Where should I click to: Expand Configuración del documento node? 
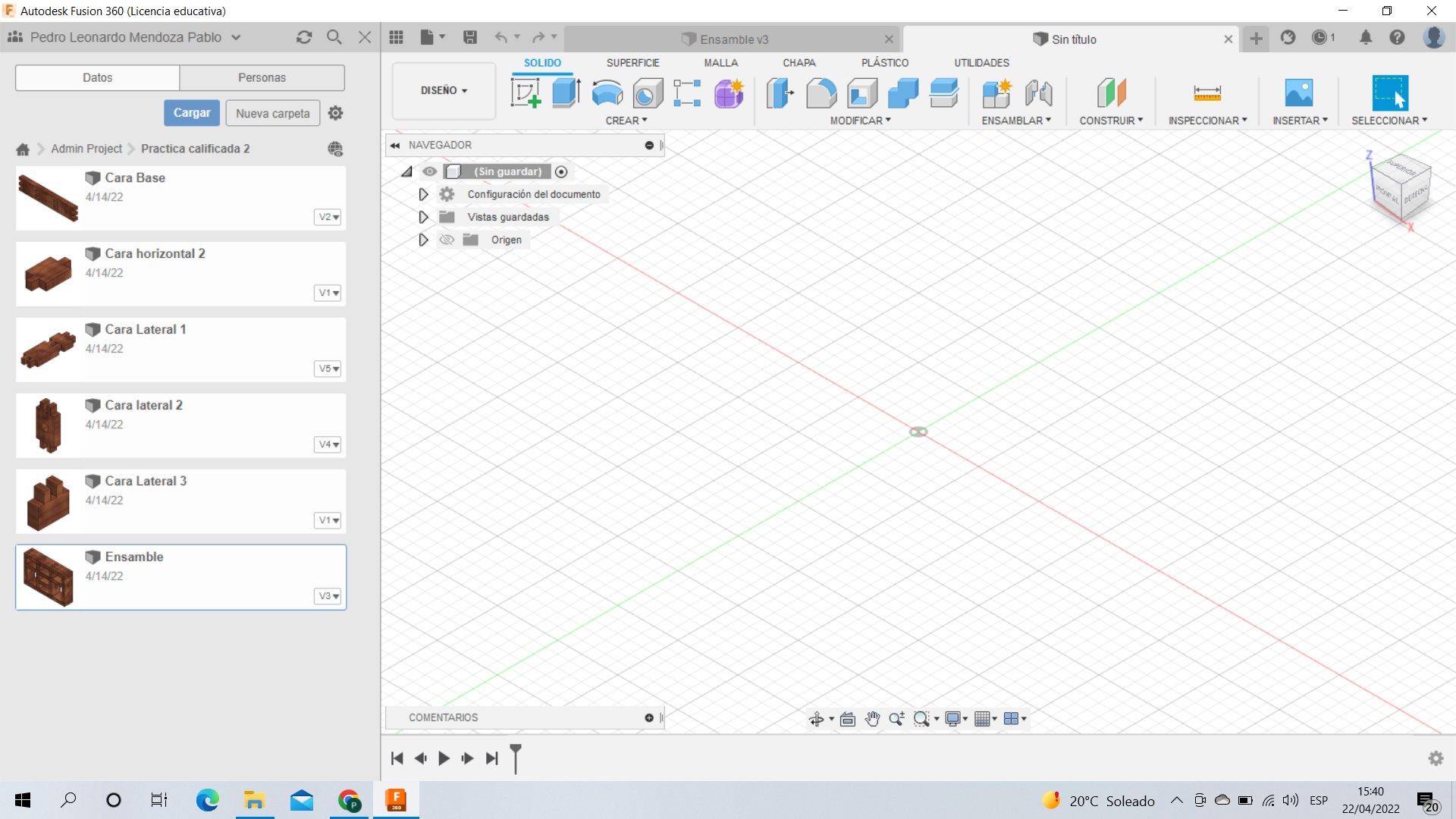point(423,194)
